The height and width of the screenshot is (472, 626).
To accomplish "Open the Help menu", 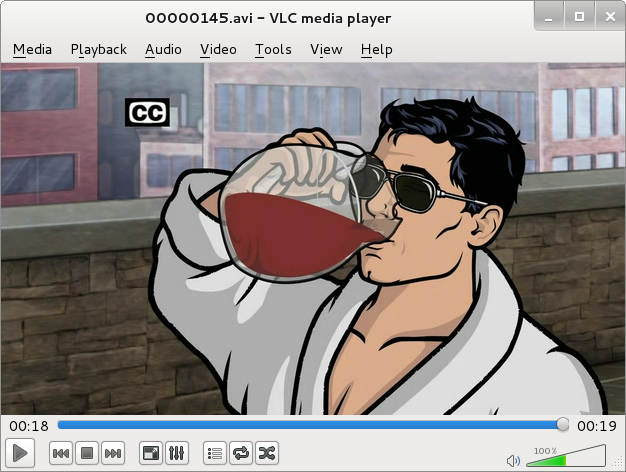I will 376,50.
